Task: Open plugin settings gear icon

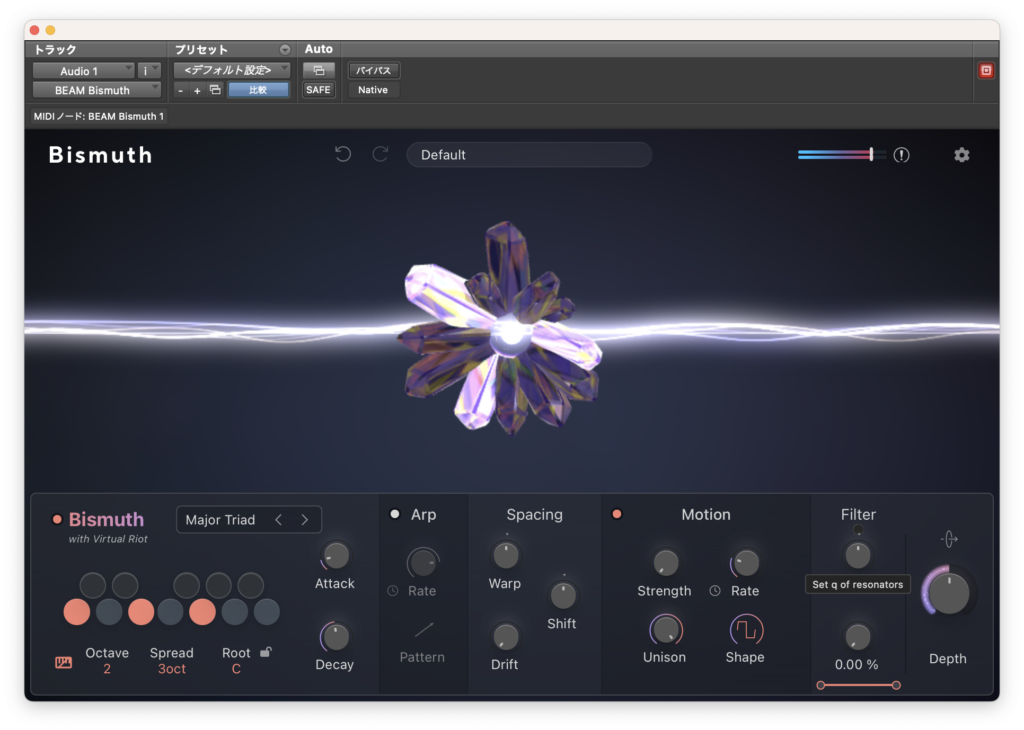Action: (x=961, y=155)
